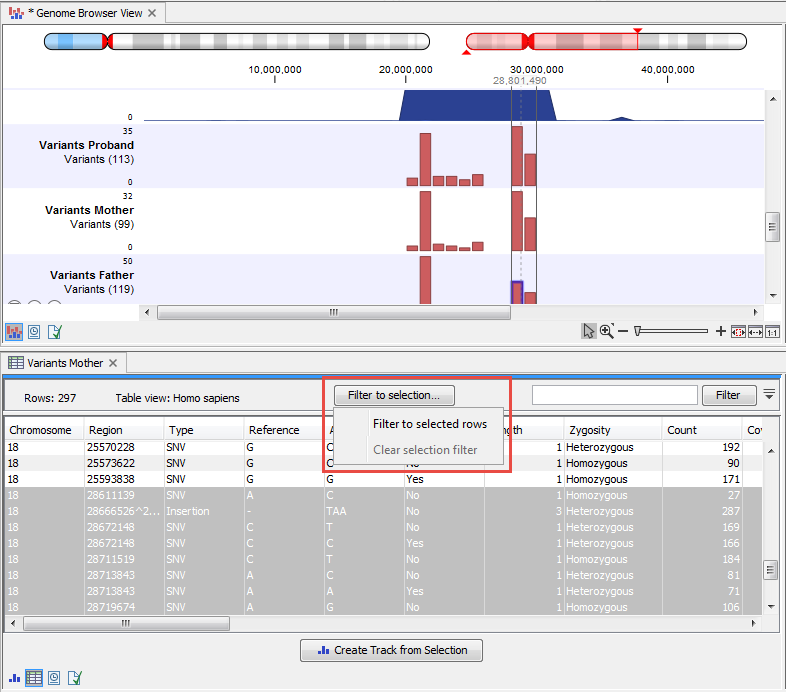The image size is (786, 692).
Task: Show history icon in Genome Browser panel
Action: click(x=34, y=332)
